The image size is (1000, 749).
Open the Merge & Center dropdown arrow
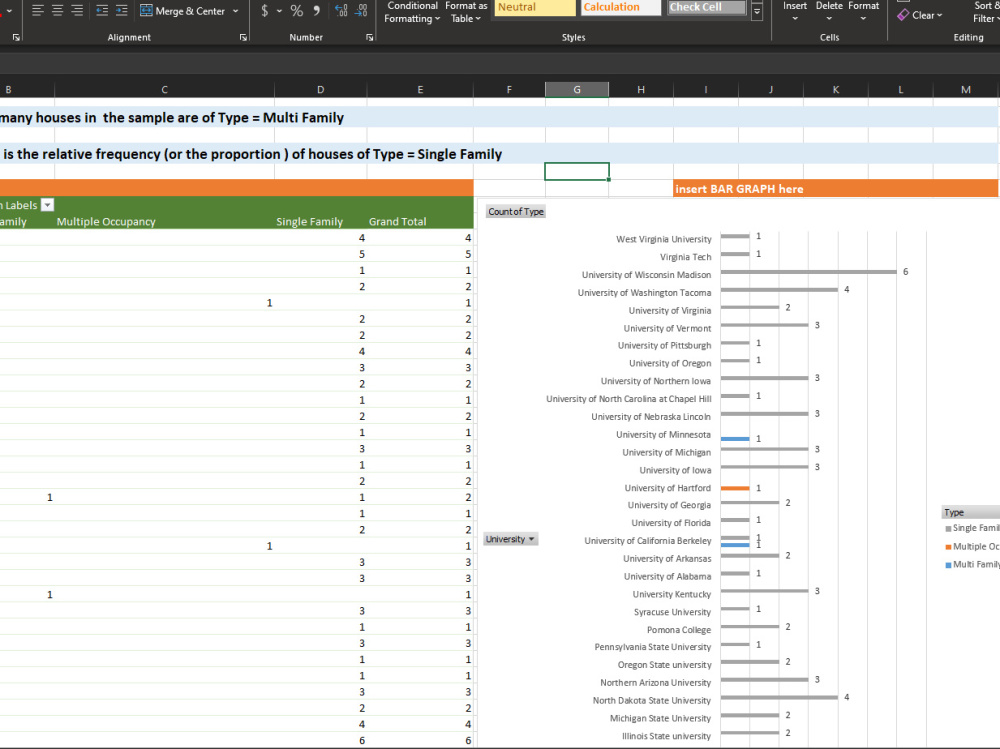[235, 11]
